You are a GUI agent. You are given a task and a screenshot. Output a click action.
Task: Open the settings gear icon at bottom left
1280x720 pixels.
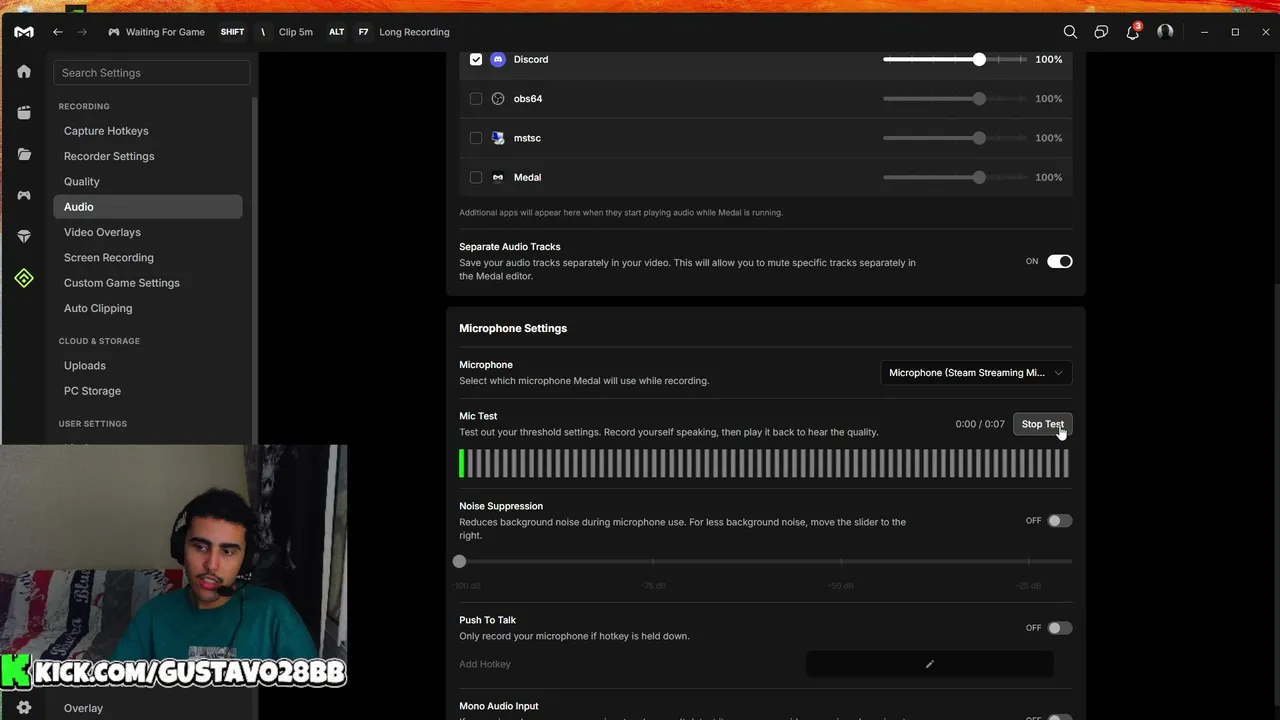pyautogui.click(x=24, y=707)
